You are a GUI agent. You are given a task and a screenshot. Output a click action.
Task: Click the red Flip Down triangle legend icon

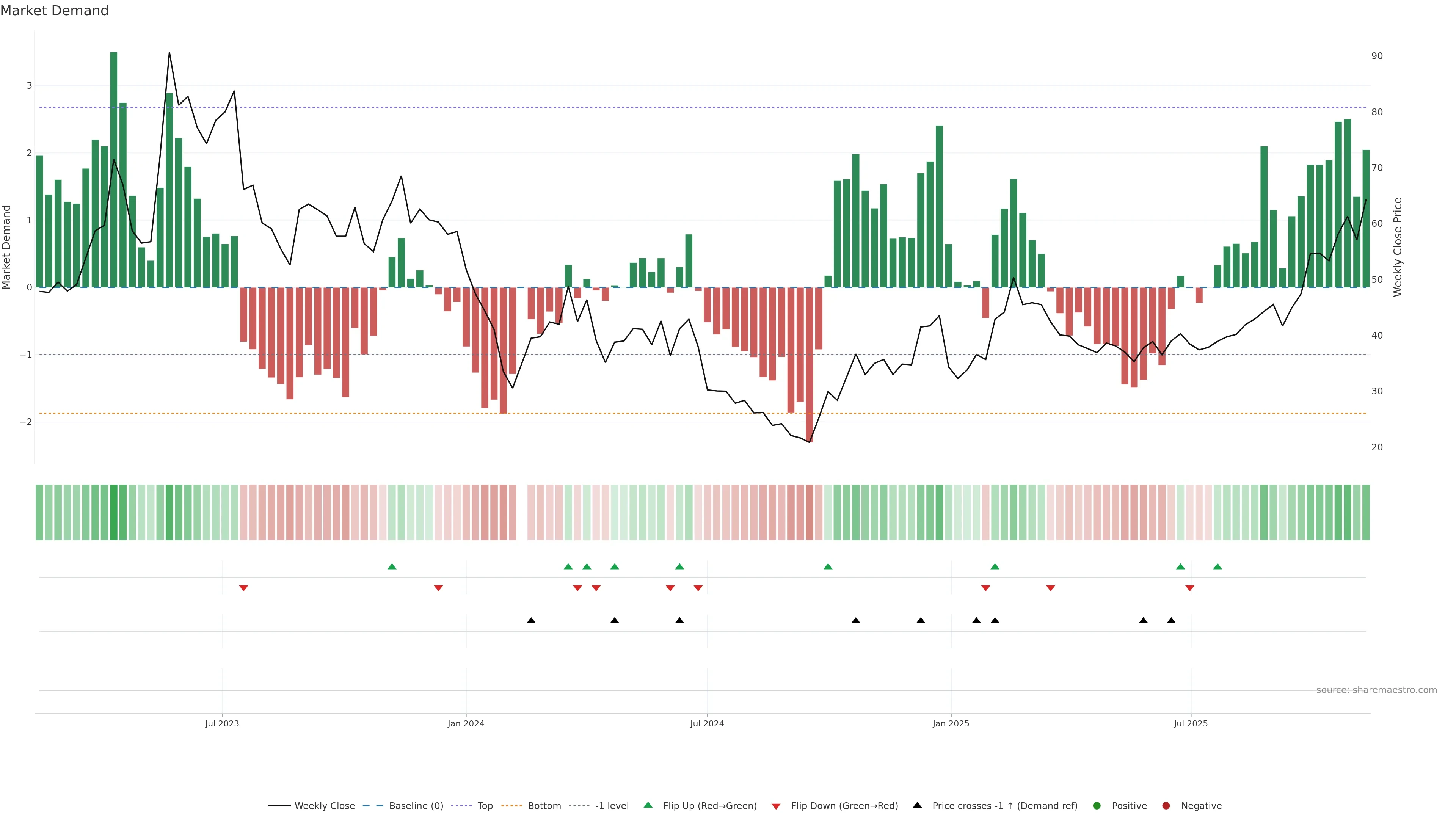tap(776, 806)
